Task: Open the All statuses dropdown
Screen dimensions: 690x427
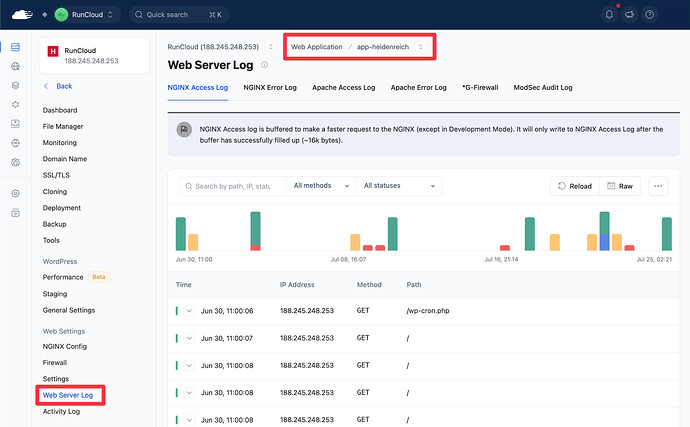Action: (x=399, y=186)
